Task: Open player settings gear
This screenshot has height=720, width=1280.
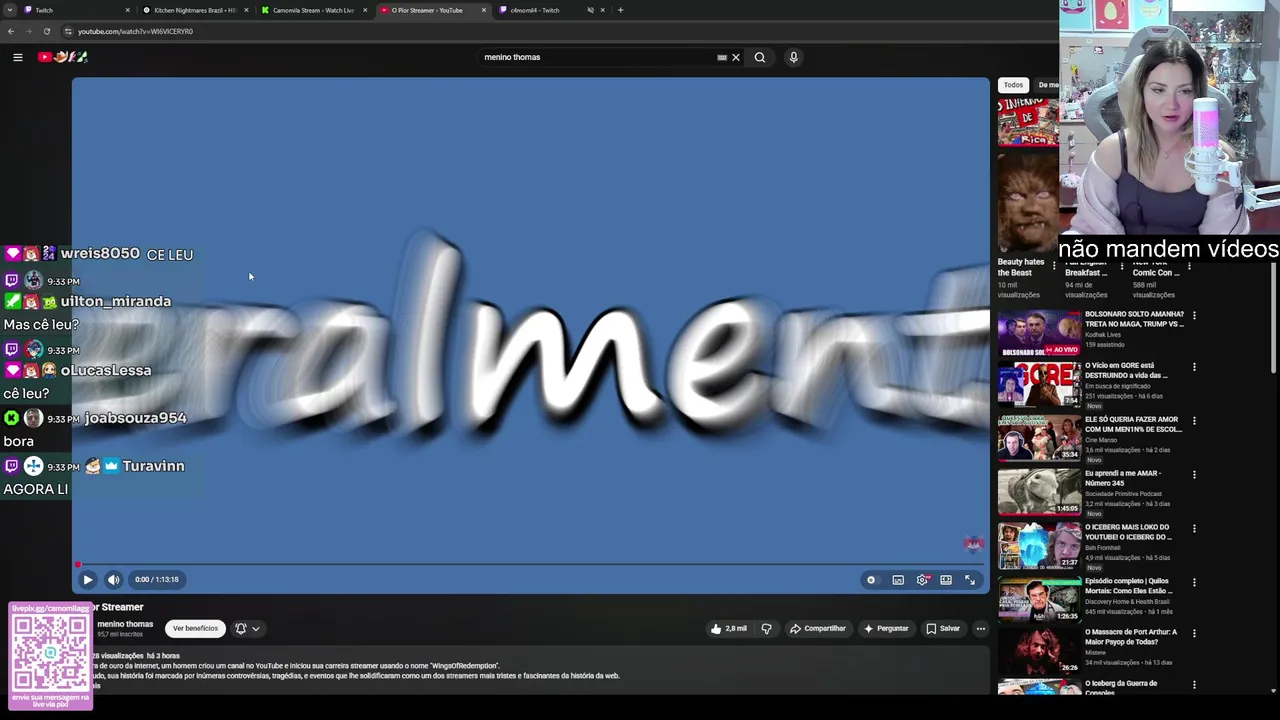Action: (922, 580)
